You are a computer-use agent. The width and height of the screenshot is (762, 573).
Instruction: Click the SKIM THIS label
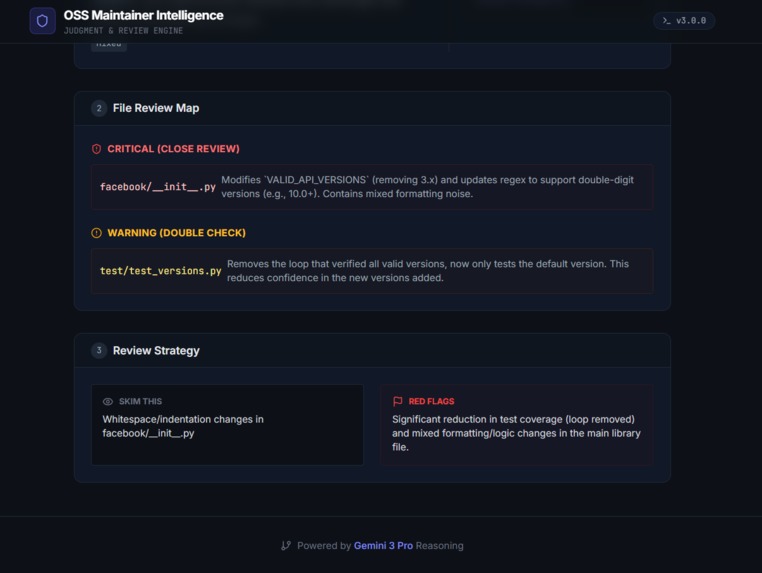tap(140, 401)
